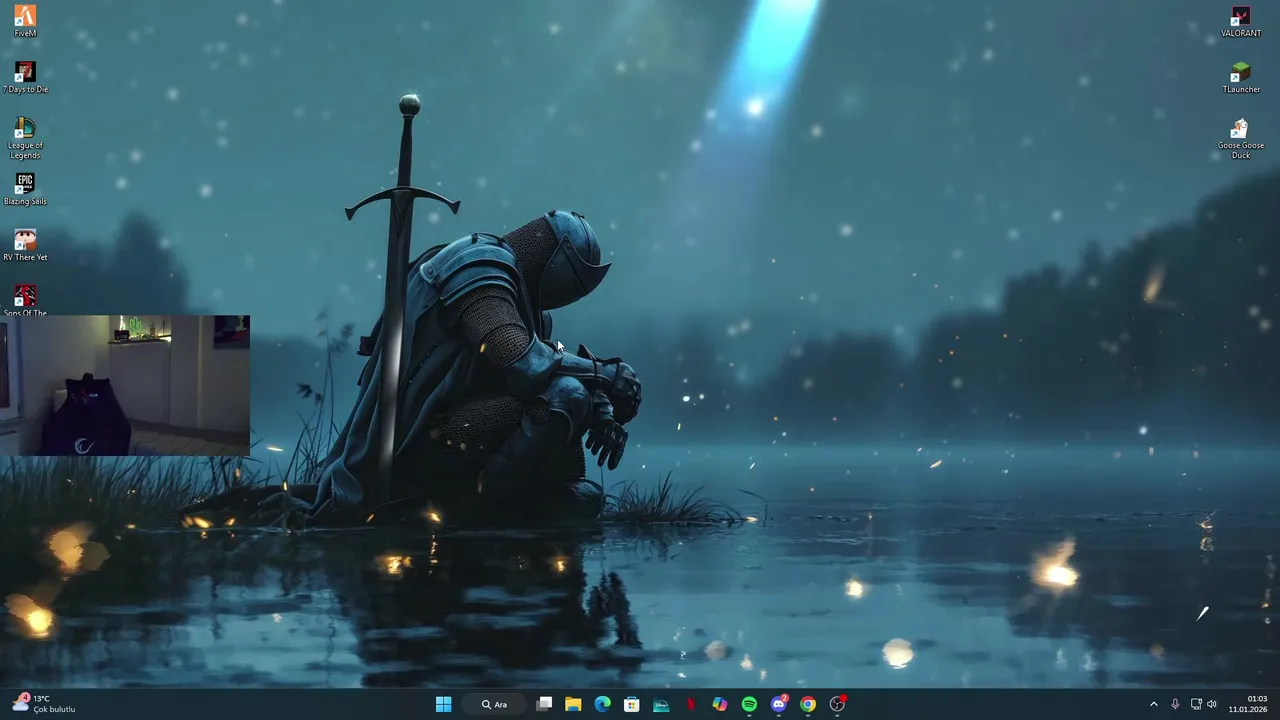Screen dimensions: 1280x720
Task: Open the Windows Start menu
Action: [443, 704]
